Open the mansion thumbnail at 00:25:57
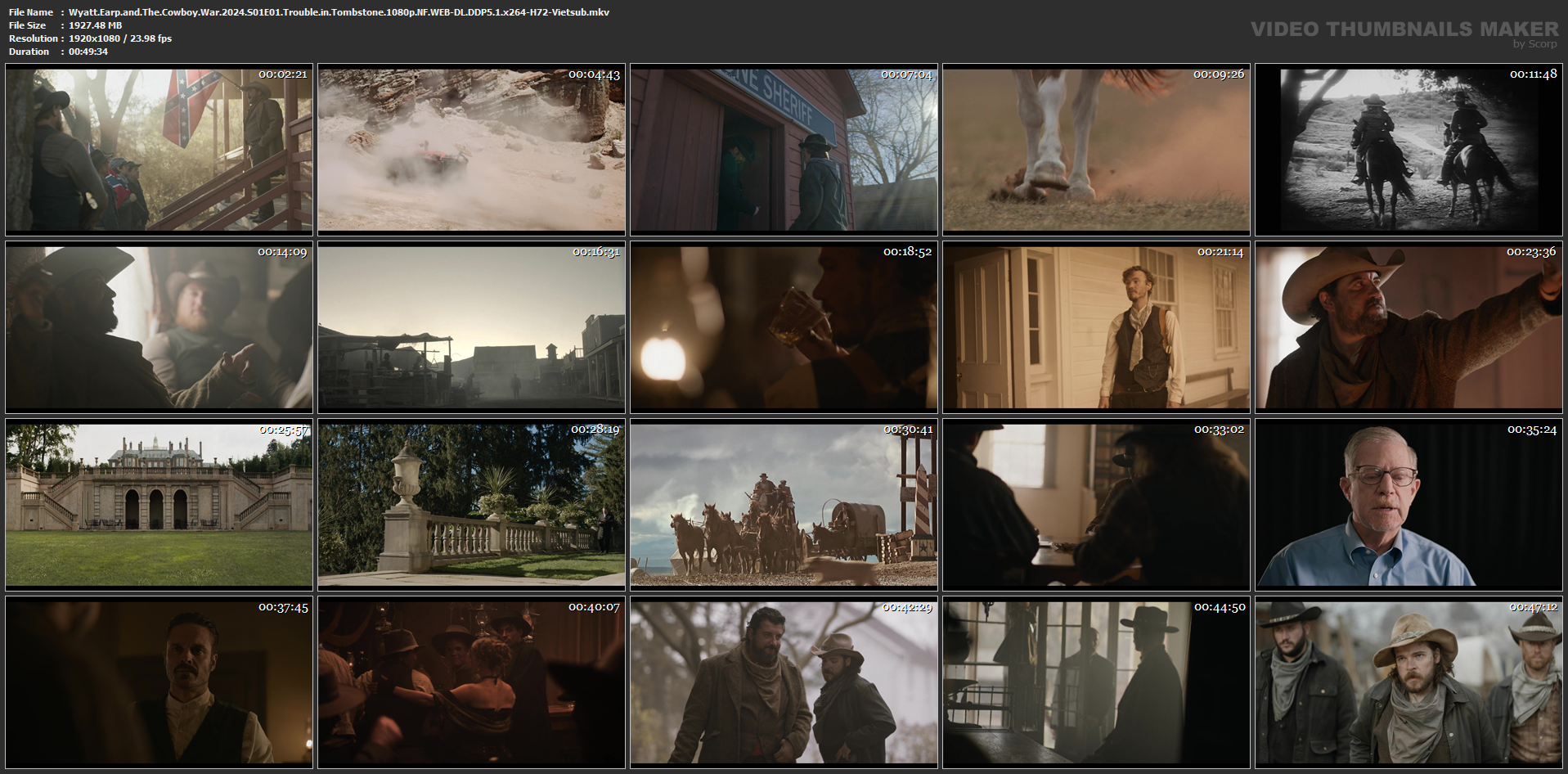The height and width of the screenshot is (774, 1568). click(159, 505)
